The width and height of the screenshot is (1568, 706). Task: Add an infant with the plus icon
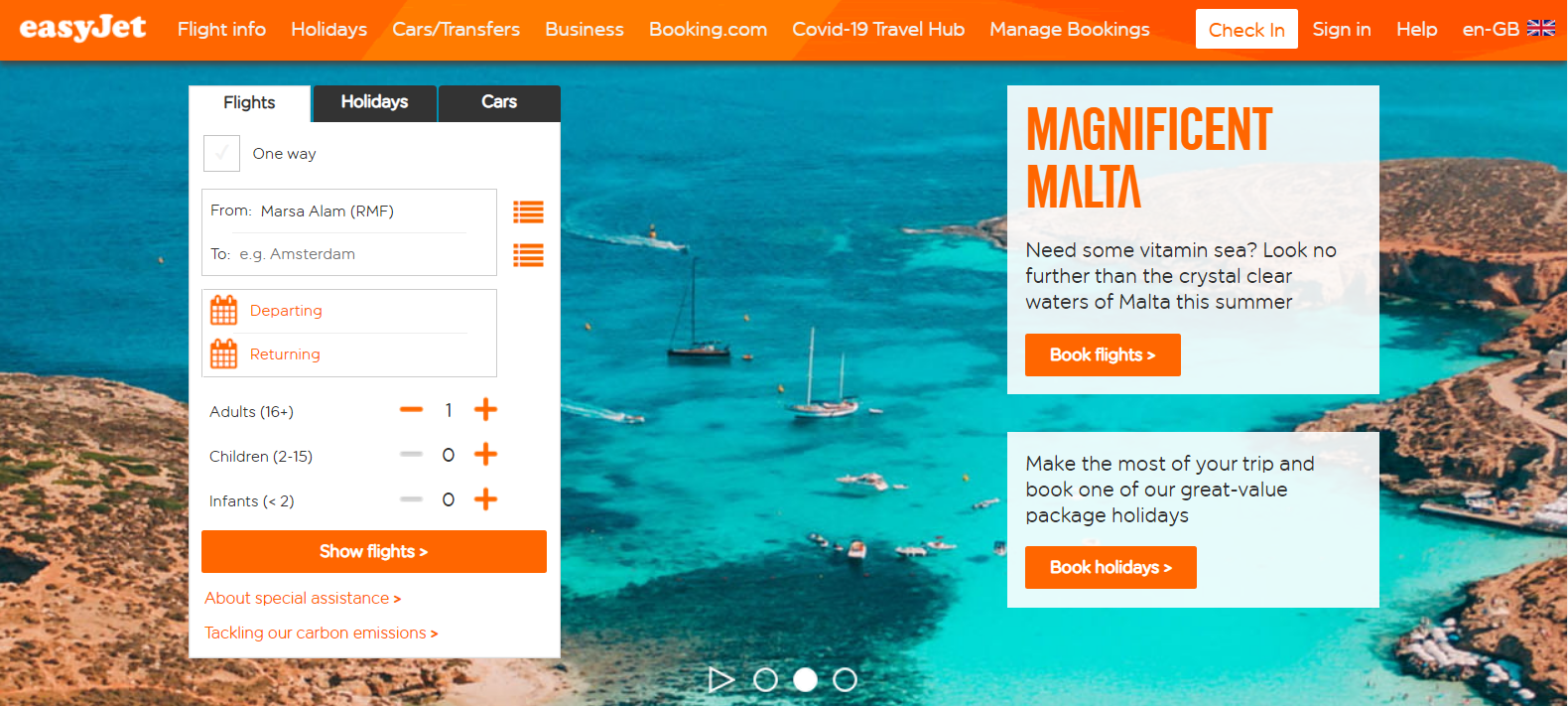click(485, 499)
